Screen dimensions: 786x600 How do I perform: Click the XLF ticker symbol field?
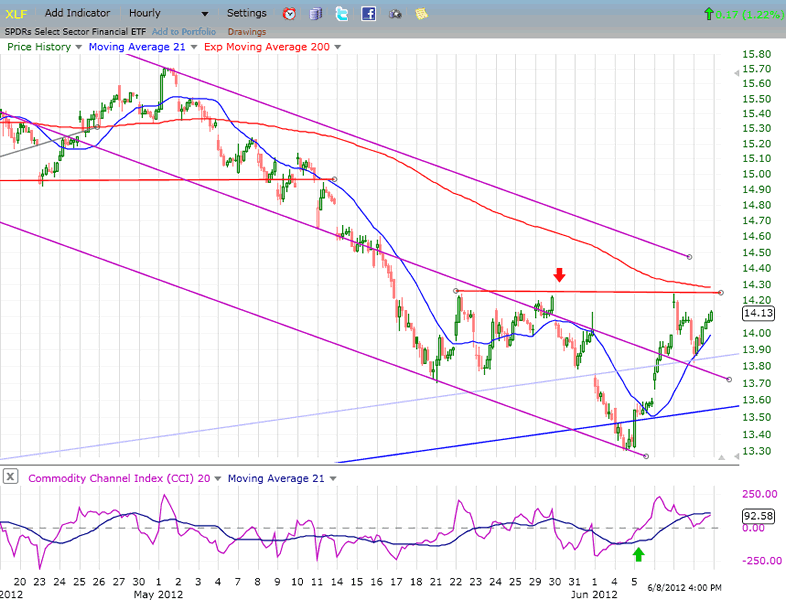click(18, 14)
